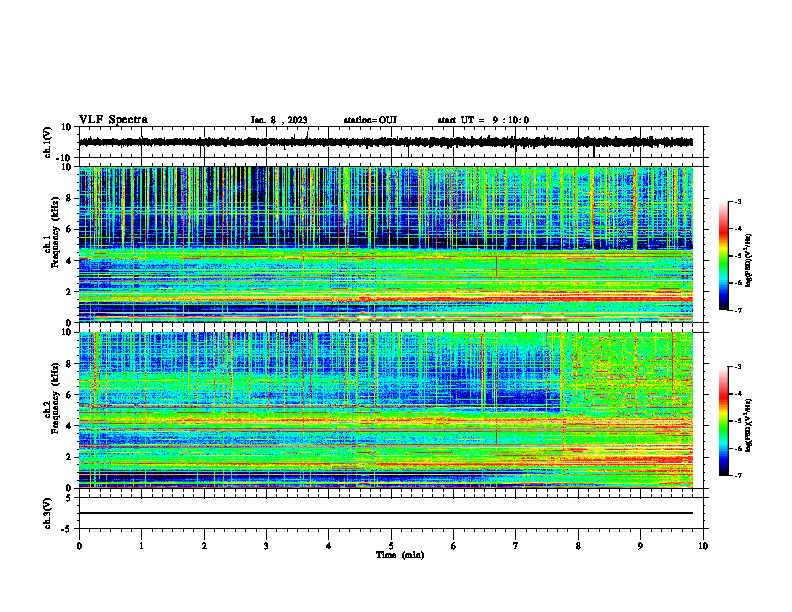
Task: Click the "5" tick on ch.3(V) axis
Action: coord(70,497)
